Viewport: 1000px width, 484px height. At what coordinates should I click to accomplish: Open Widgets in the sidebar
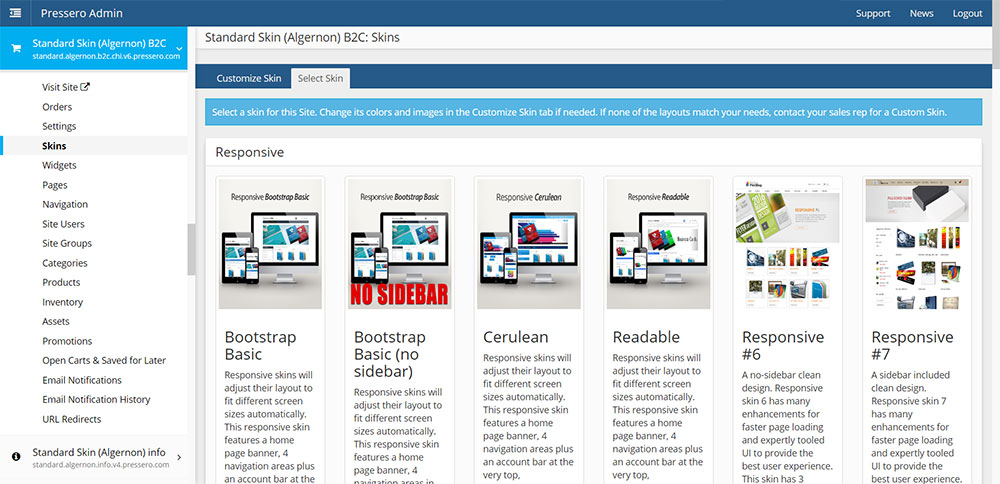pos(59,165)
